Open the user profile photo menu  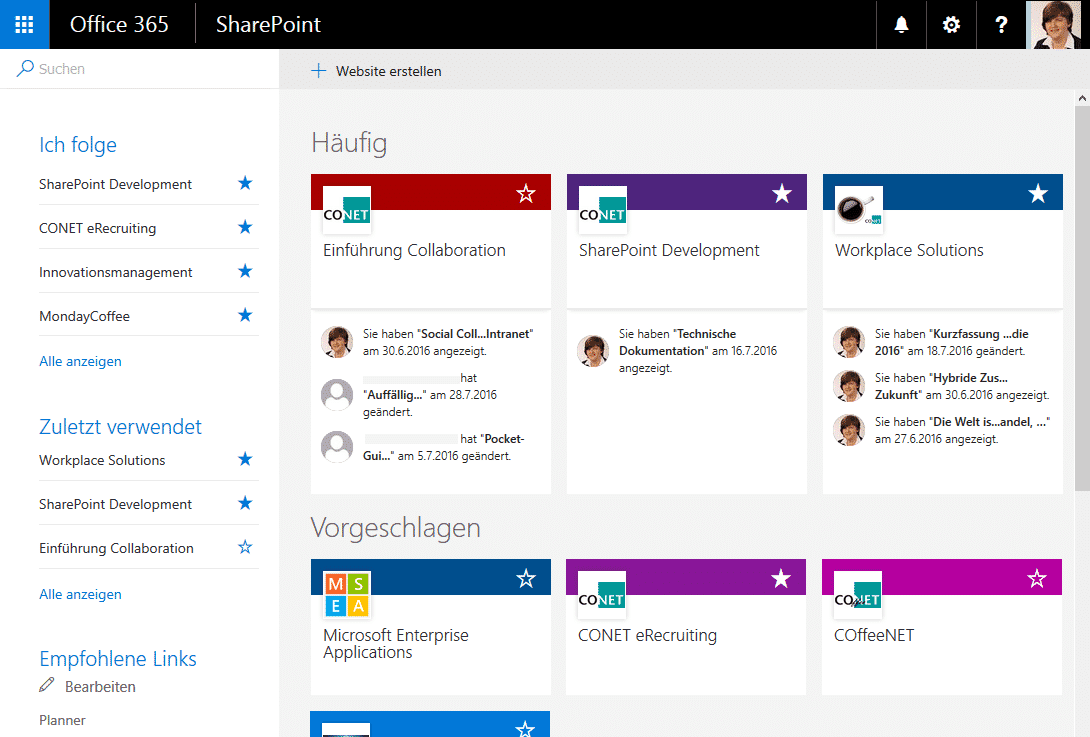pos(1055,24)
